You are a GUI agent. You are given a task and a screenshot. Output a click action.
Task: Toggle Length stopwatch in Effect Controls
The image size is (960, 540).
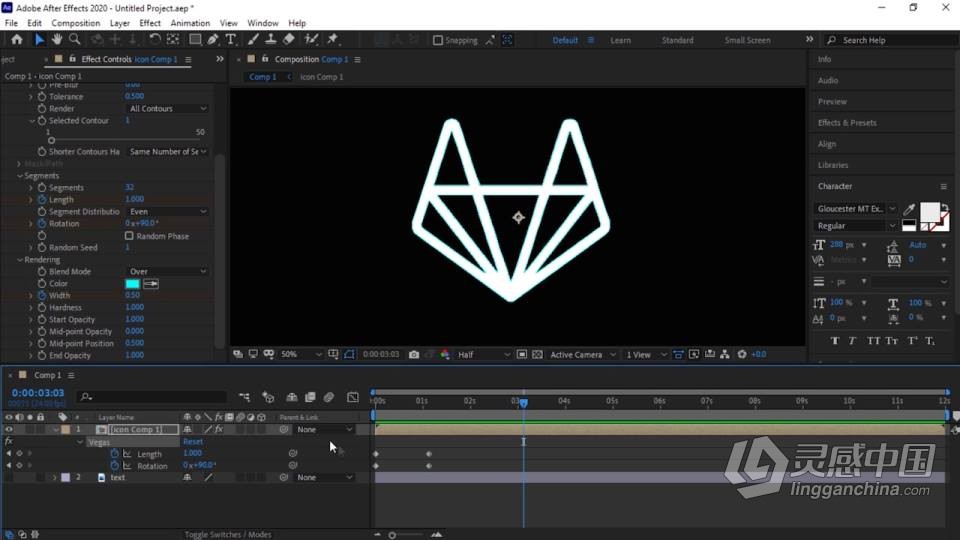click(x=42, y=200)
